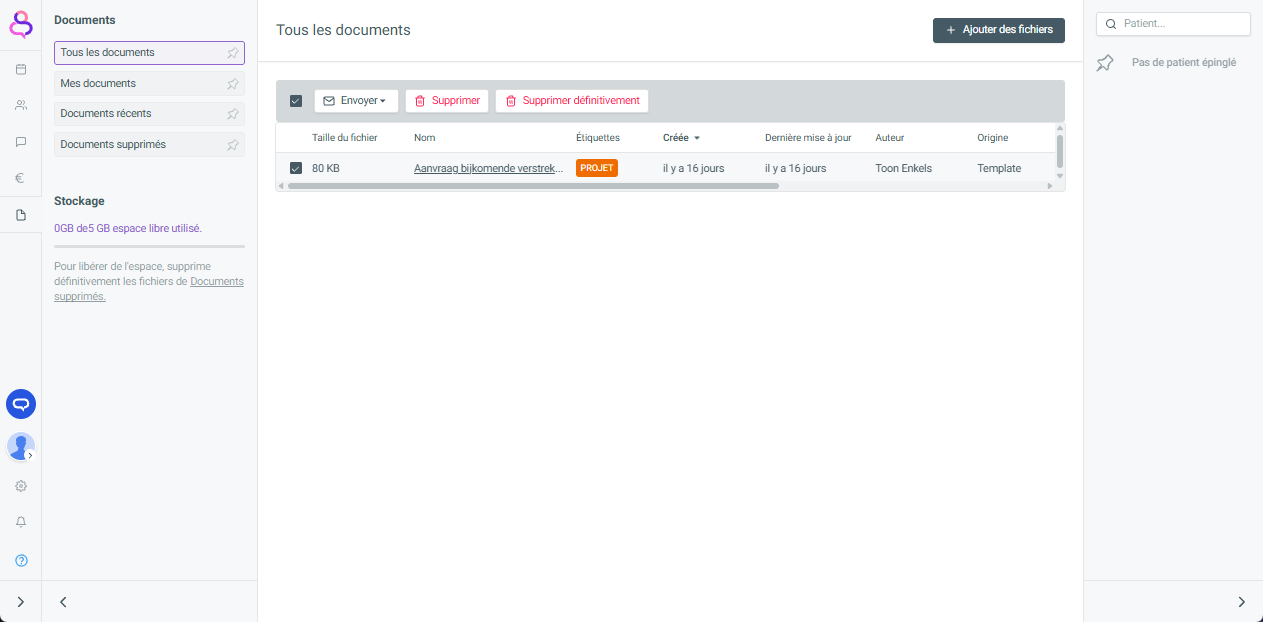
Task: Open the messages chat icon in sidebar
Action: coord(21,142)
